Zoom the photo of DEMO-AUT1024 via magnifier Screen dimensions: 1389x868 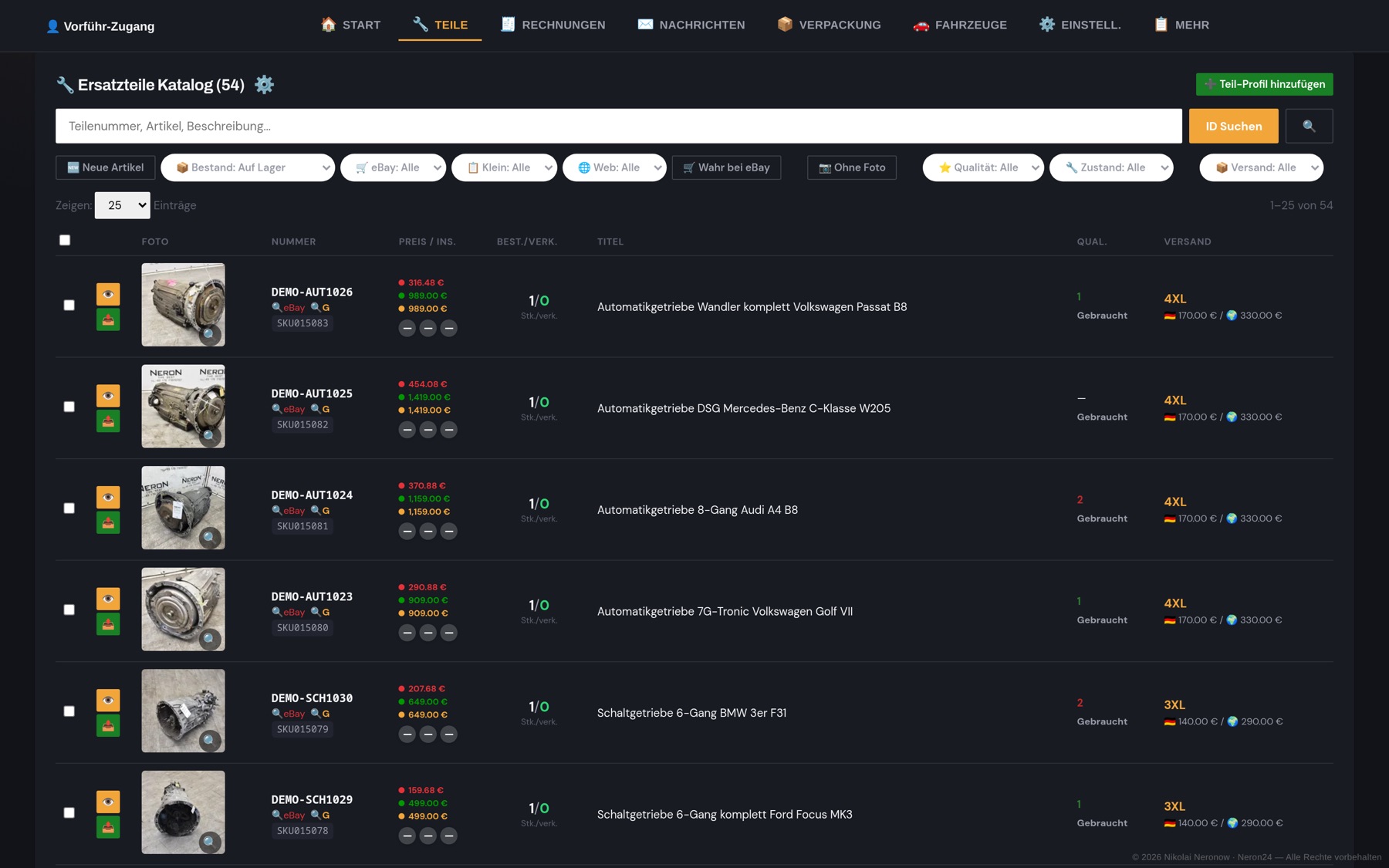pyautogui.click(x=209, y=538)
